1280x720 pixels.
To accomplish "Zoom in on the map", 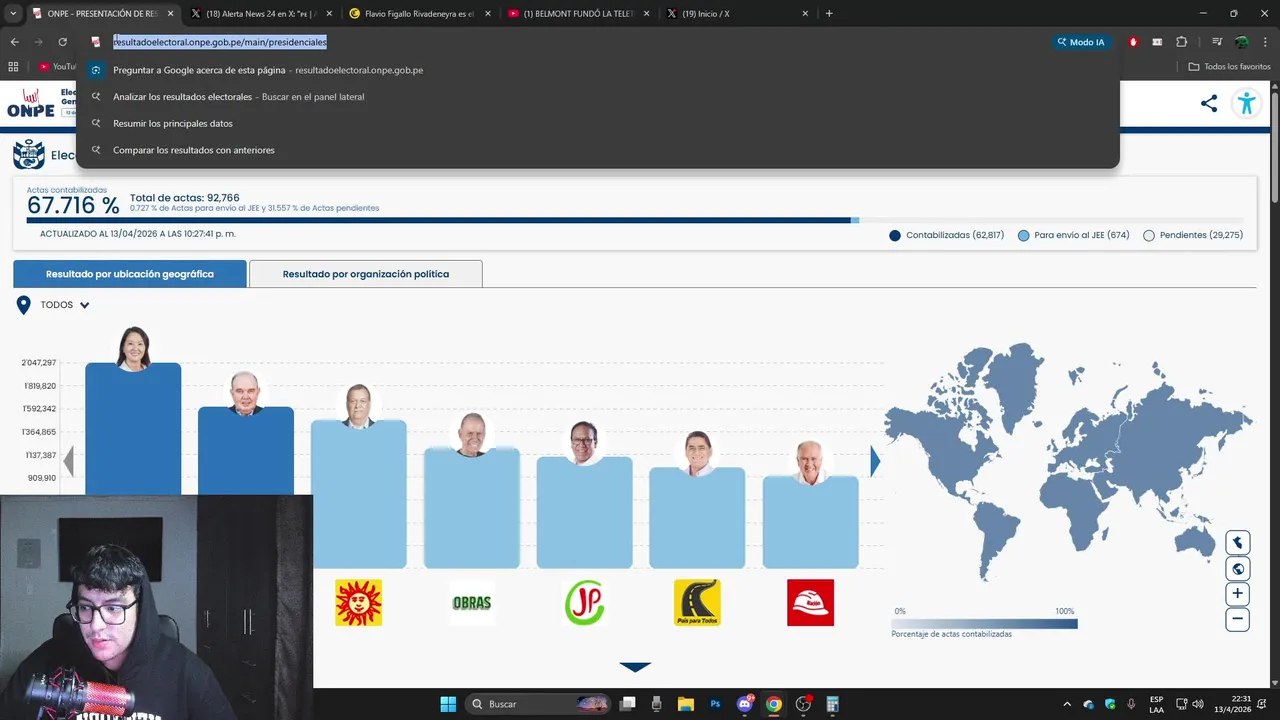I will click(x=1238, y=594).
